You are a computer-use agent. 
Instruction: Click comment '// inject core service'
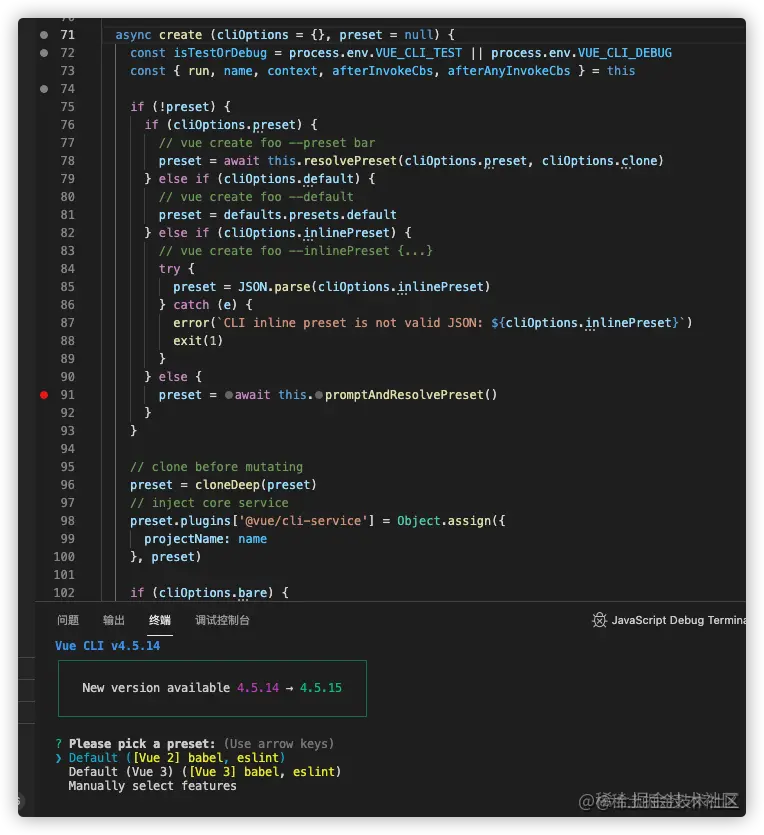[x=209, y=503]
